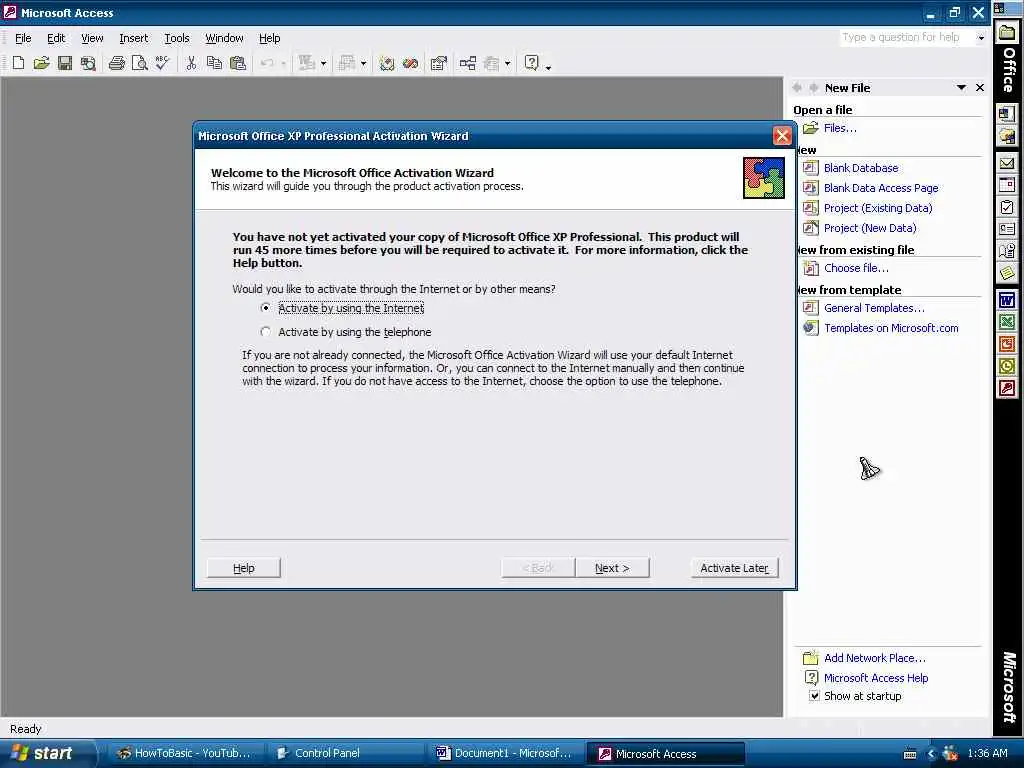Open the toolbar options arrow after Help
This screenshot has width=1024, height=768.
point(548,67)
